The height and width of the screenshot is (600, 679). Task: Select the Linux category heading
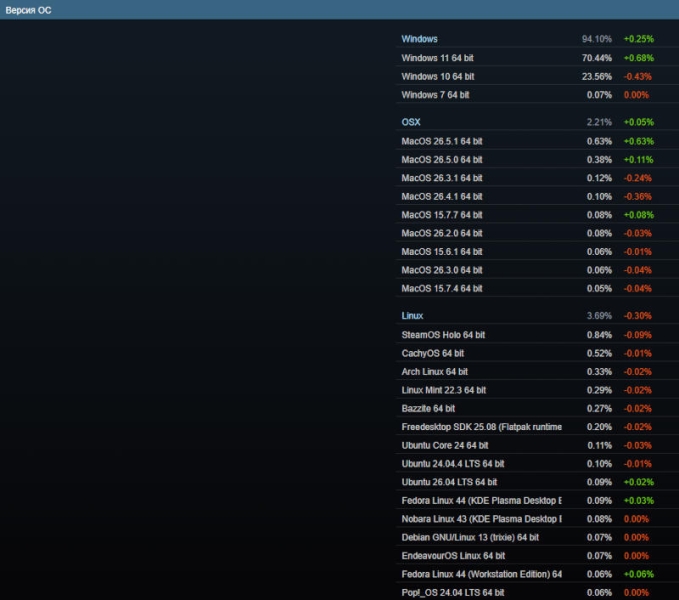point(412,316)
